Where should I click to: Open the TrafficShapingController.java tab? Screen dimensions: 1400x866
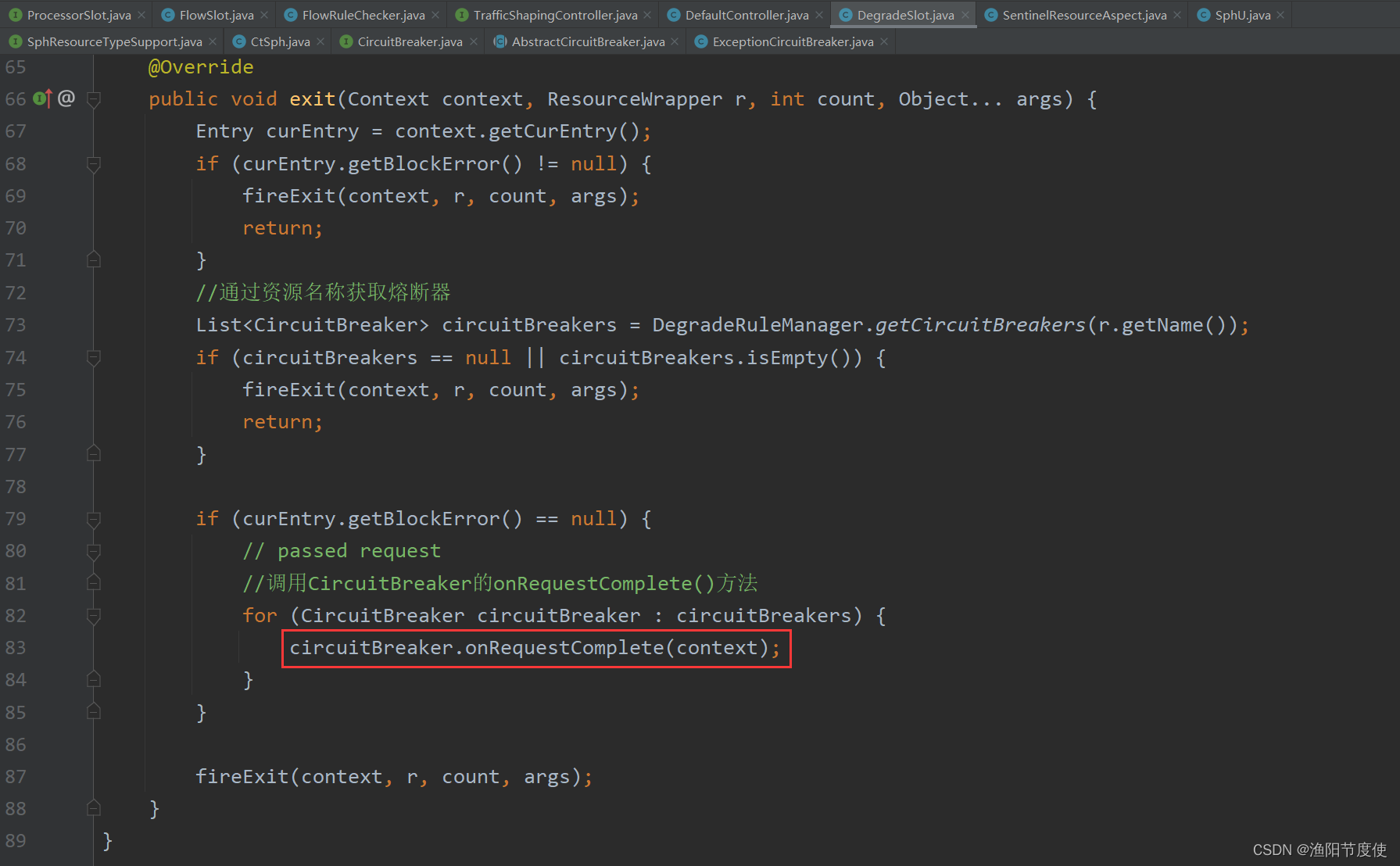pyautogui.click(x=555, y=15)
